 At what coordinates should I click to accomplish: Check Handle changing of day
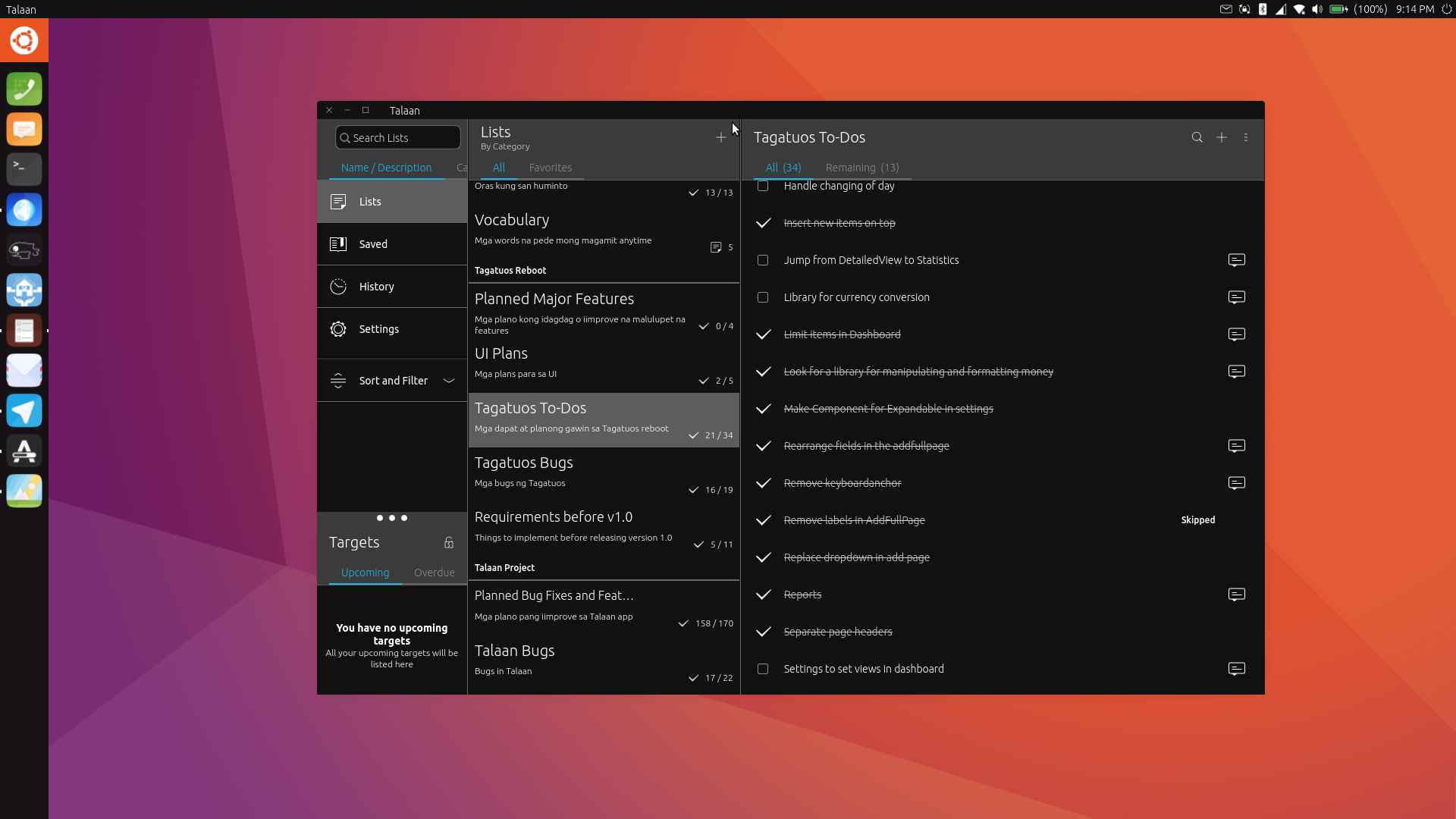763,186
